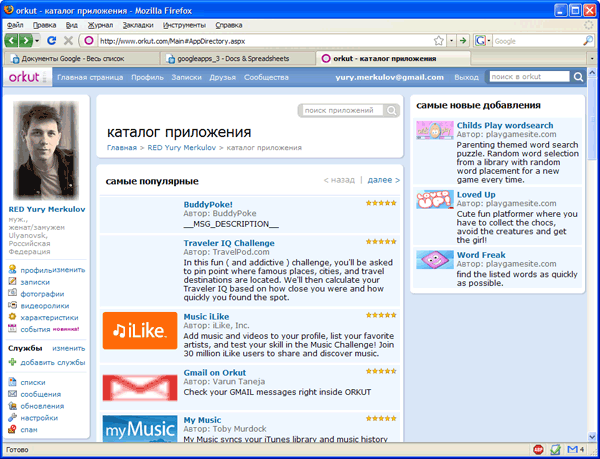Click the Adblock ABP status bar icon
This screenshot has width=600, height=459.
(538, 449)
